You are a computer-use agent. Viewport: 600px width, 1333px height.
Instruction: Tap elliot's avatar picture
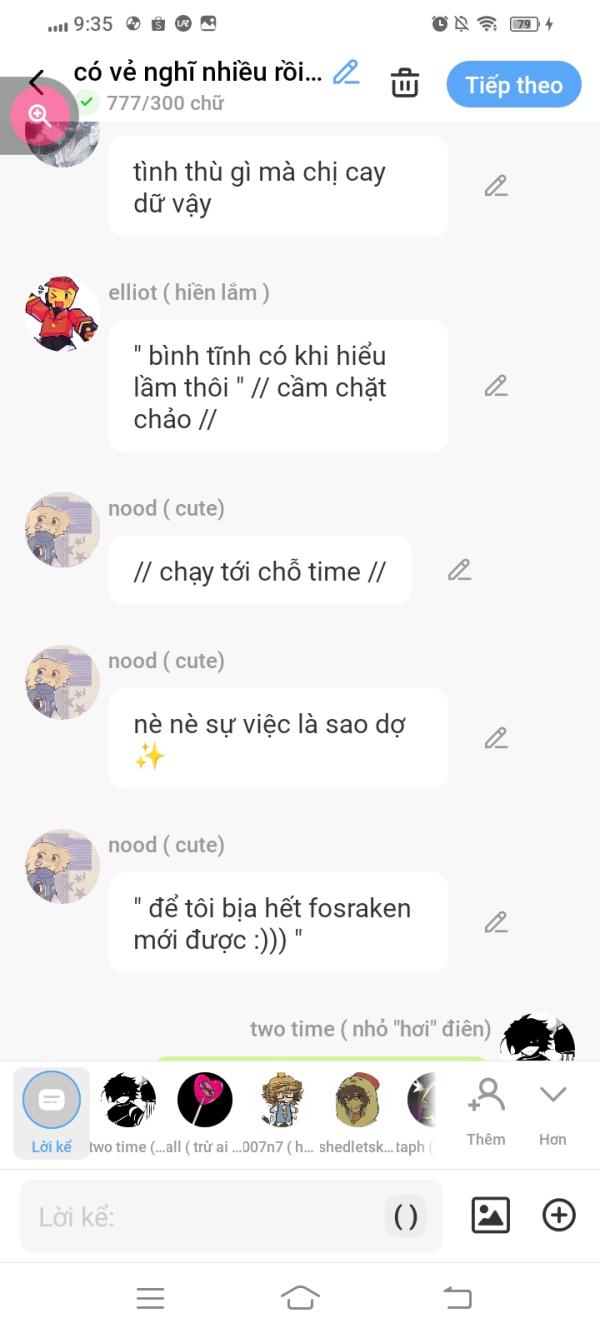click(x=62, y=314)
